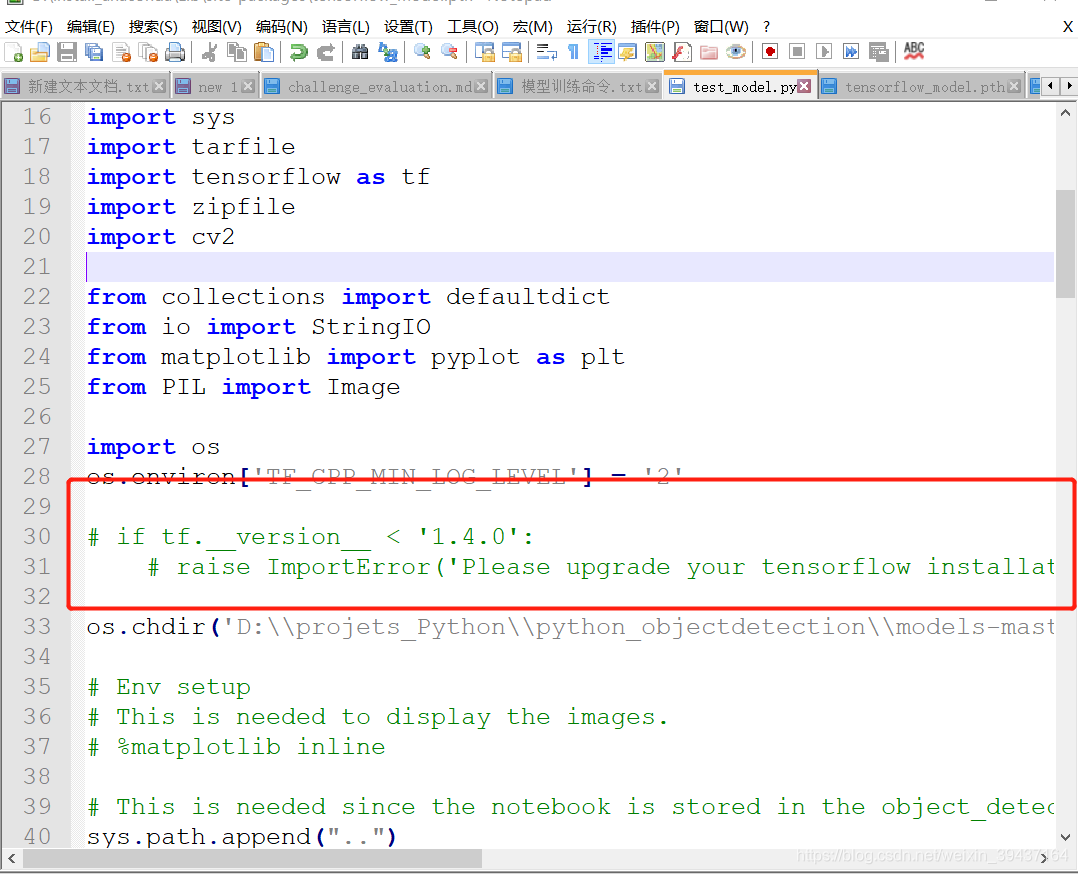Stop macro recording with the square button
Image resolution: width=1078 pixels, height=874 pixels.
point(797,52)
